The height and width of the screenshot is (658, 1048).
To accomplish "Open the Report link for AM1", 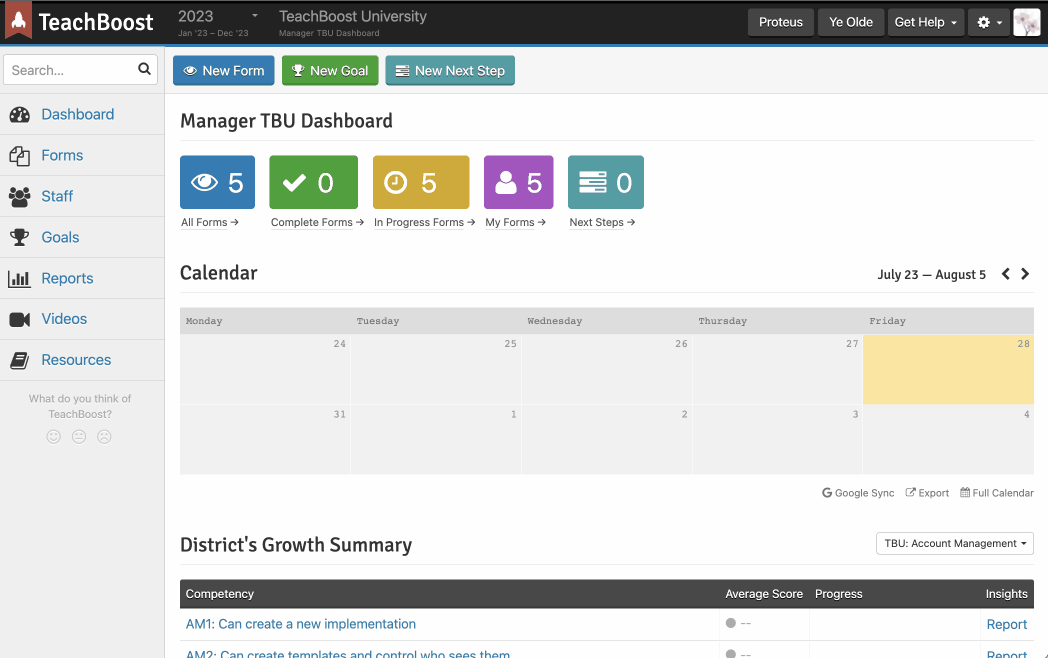I will coord(1007,625).
